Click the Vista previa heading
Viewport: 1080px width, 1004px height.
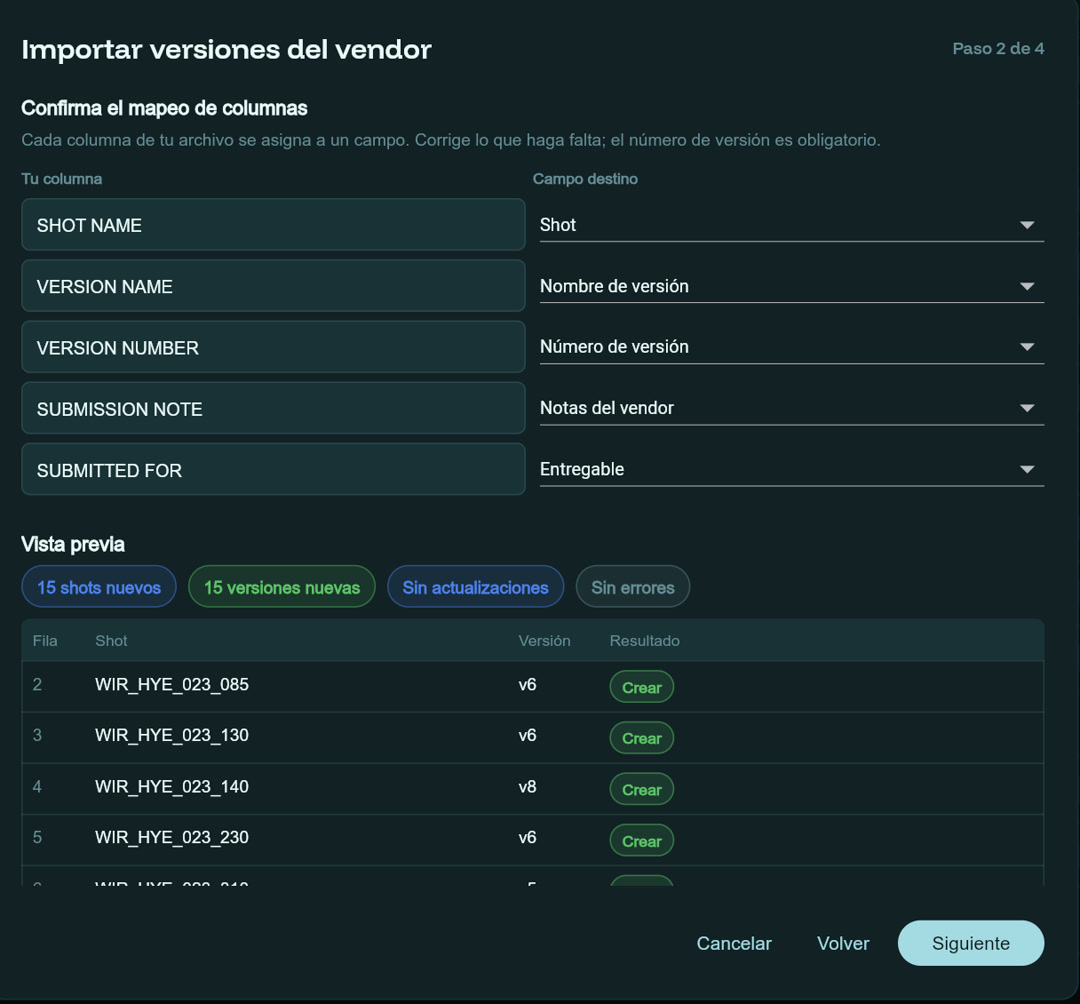click(73, 544)
